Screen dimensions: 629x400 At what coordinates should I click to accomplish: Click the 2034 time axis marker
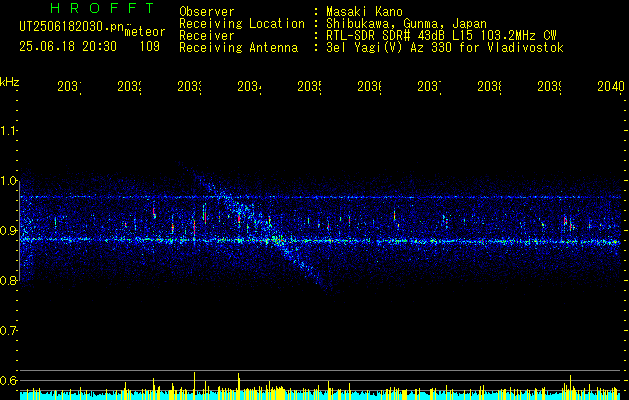(x=250, y=86)
